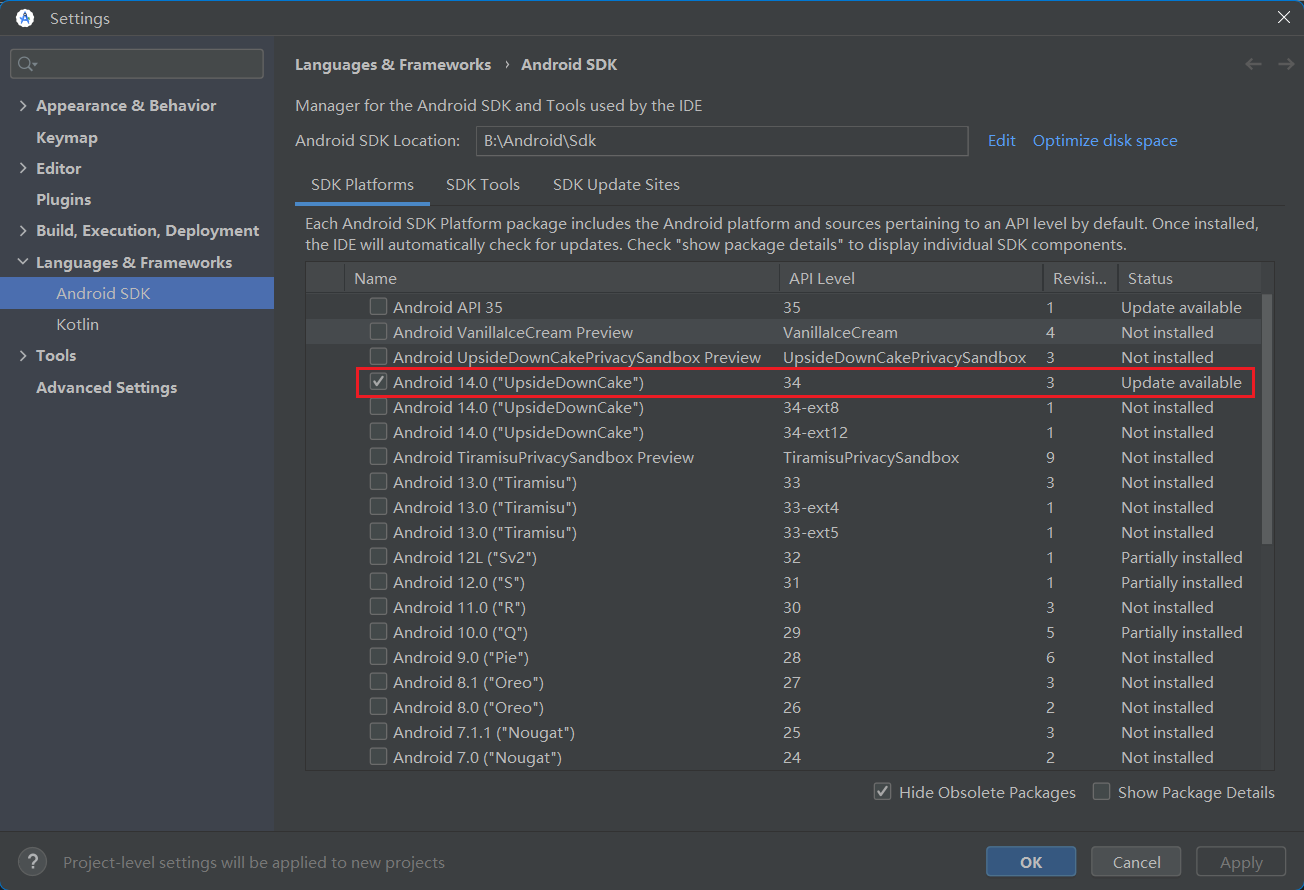The width and height of the screenshot is (1304, 890).
Task: Enable Show Package Details checkbox
Action: click(1101, 792)
